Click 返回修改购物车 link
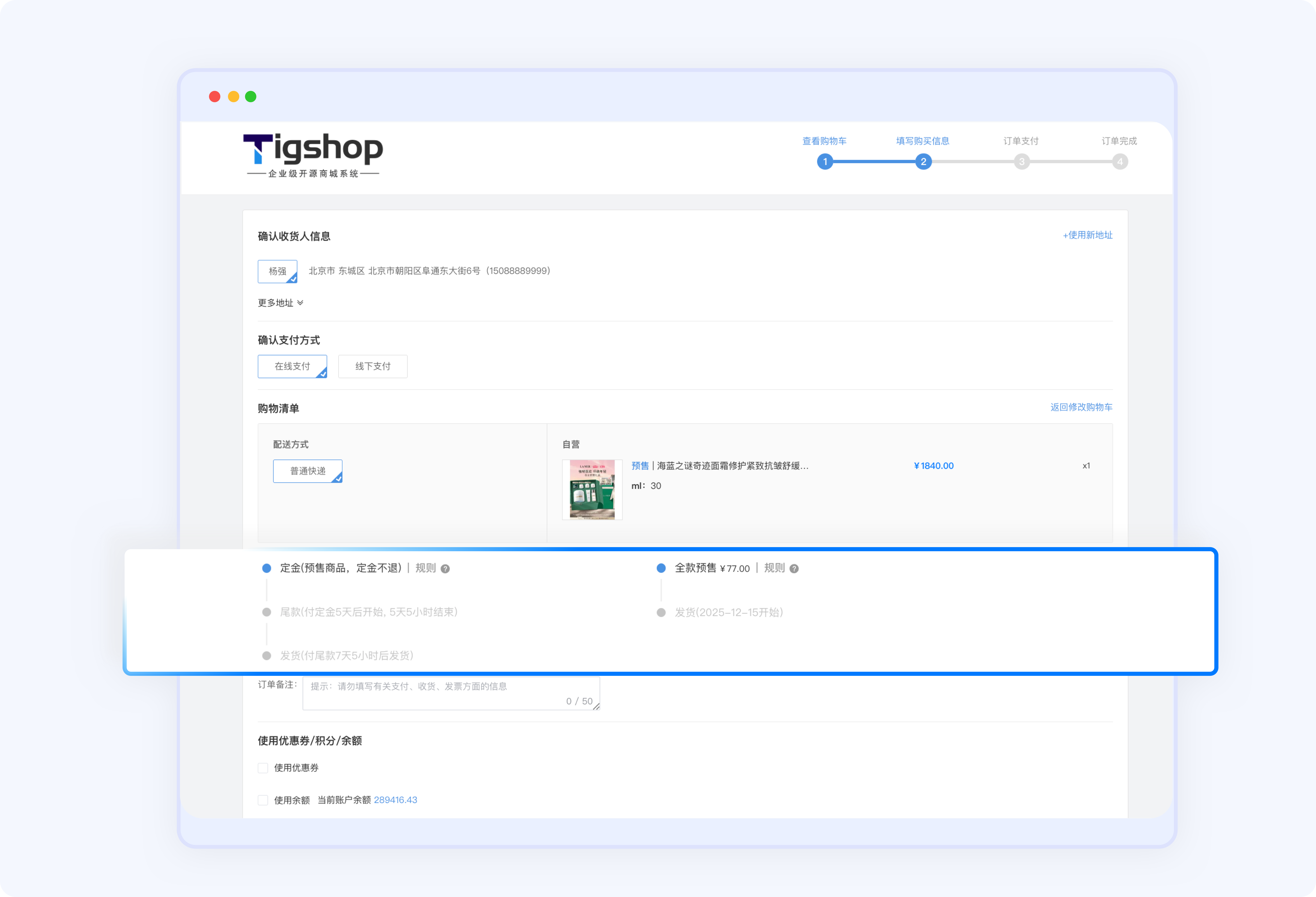This screenshot has height=897, width=1316. click(x=1081, y=407)
